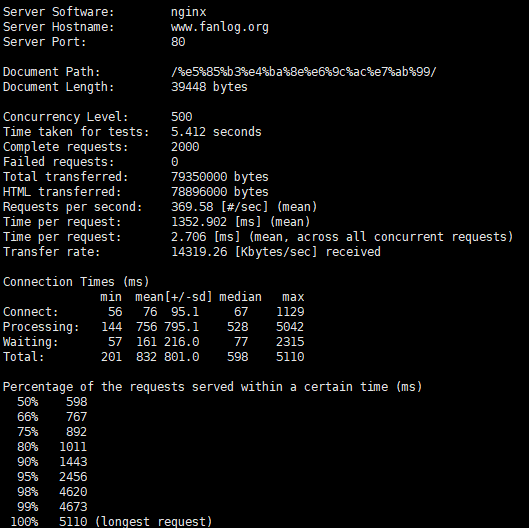Click the time taken 5.412 seconds
This screenshot has height=528, width=529.
216,132
